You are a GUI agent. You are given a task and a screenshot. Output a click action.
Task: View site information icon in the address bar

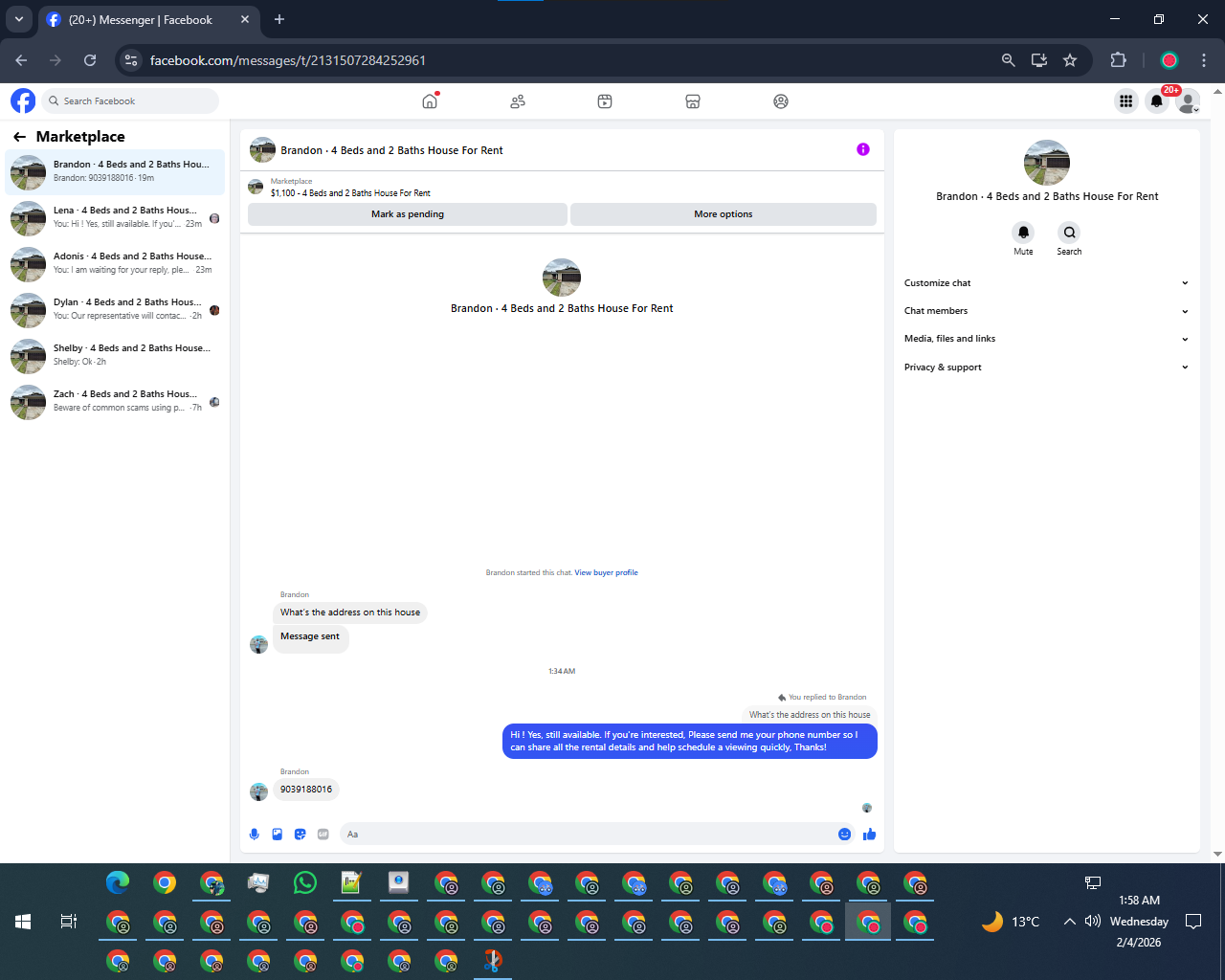[x=131, y=60]
